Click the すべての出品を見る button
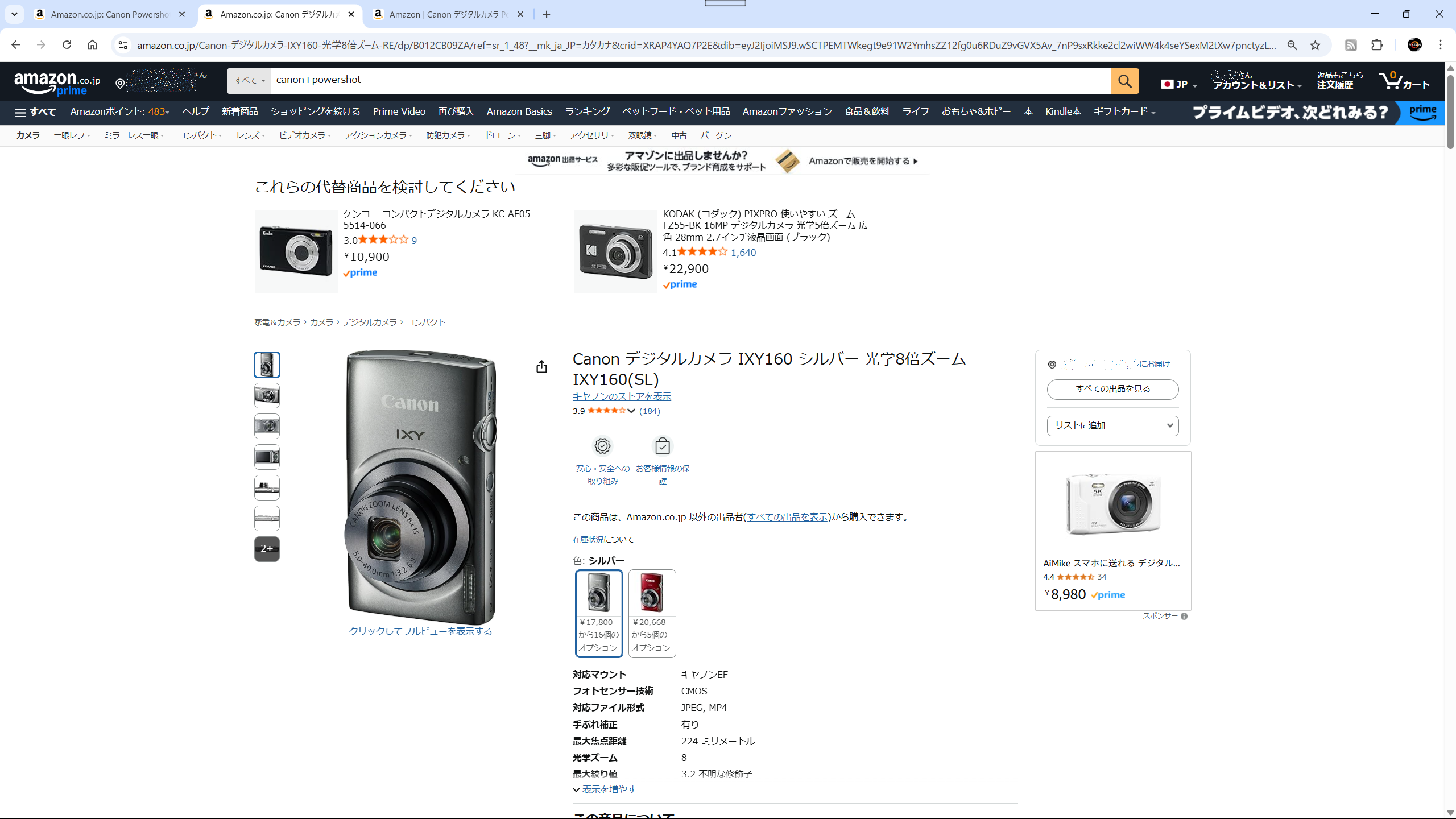The image size is (1456, 819). [x=1112, y=389]
